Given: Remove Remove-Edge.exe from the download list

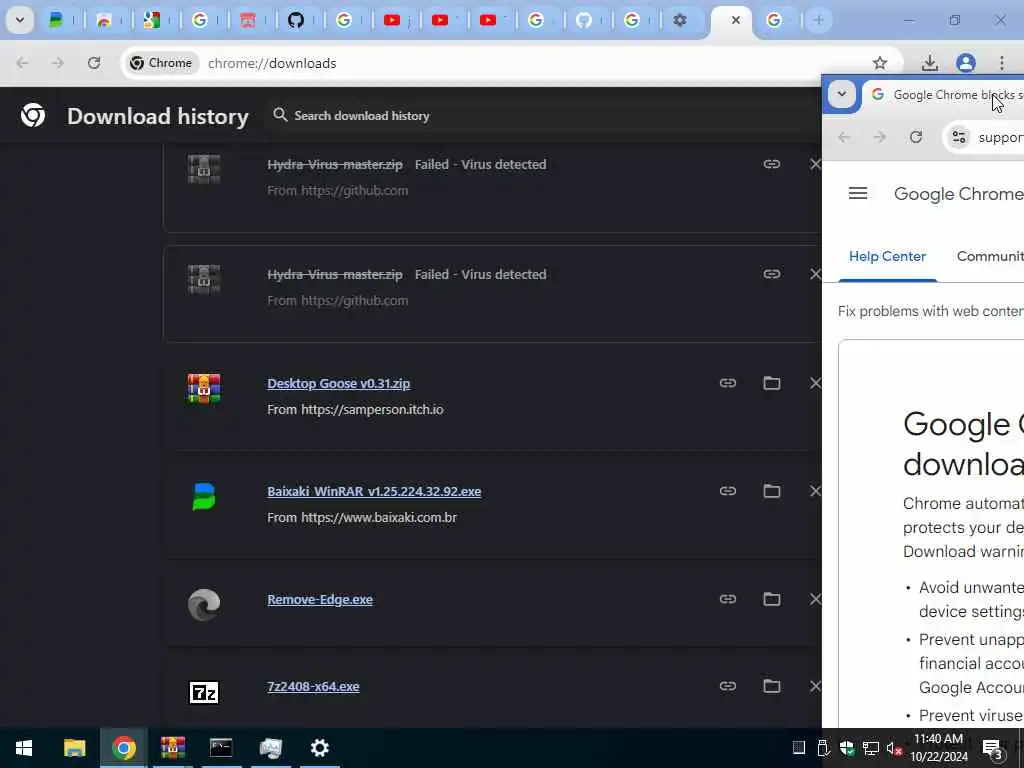Looking at the screenshot, I should 815,599.
